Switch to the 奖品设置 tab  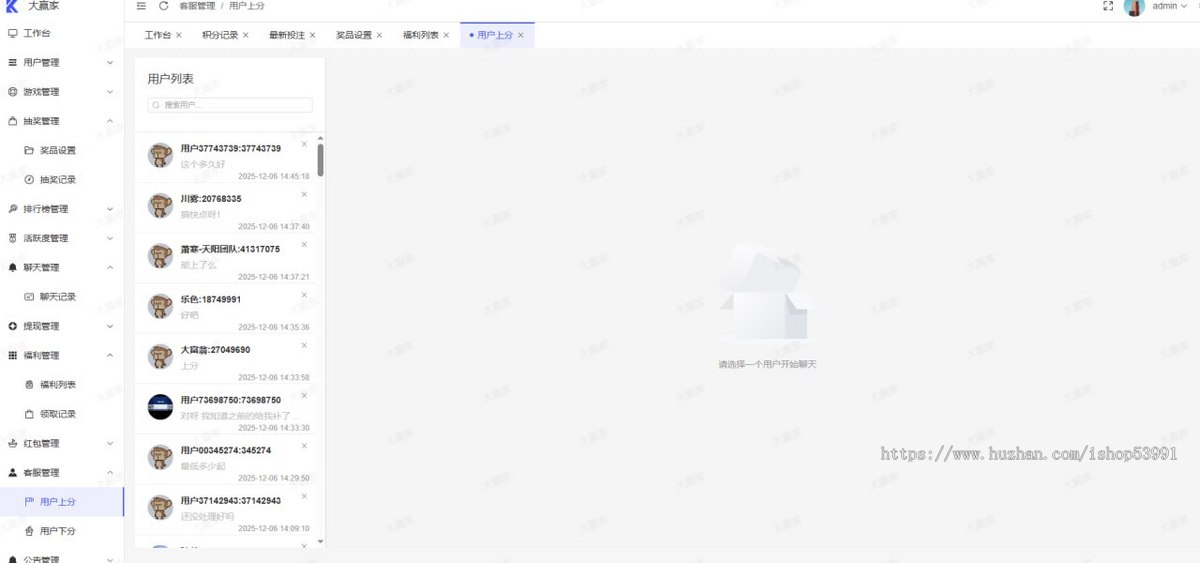click(x=354, y=35)
